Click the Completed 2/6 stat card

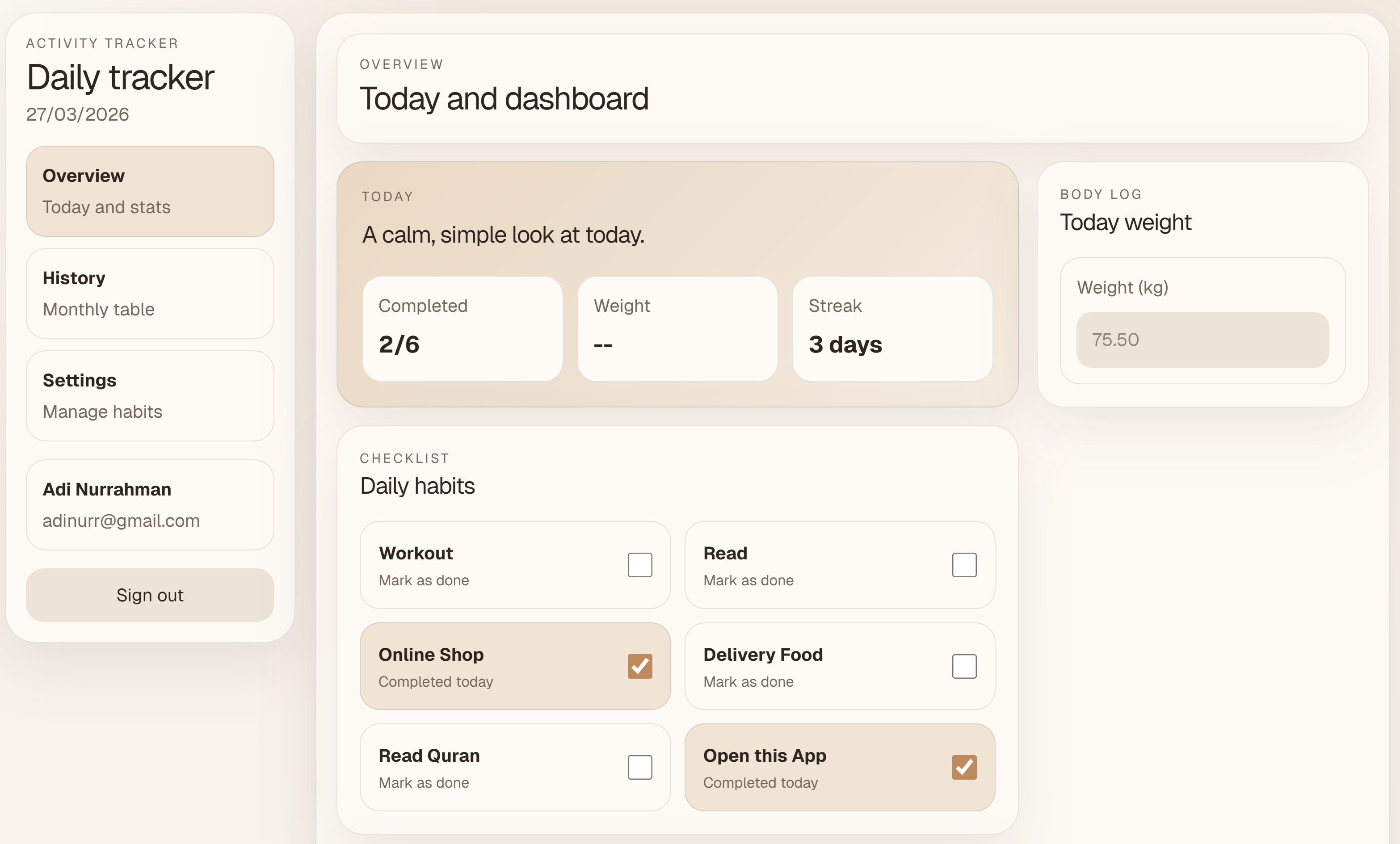(x=462, y=328)
